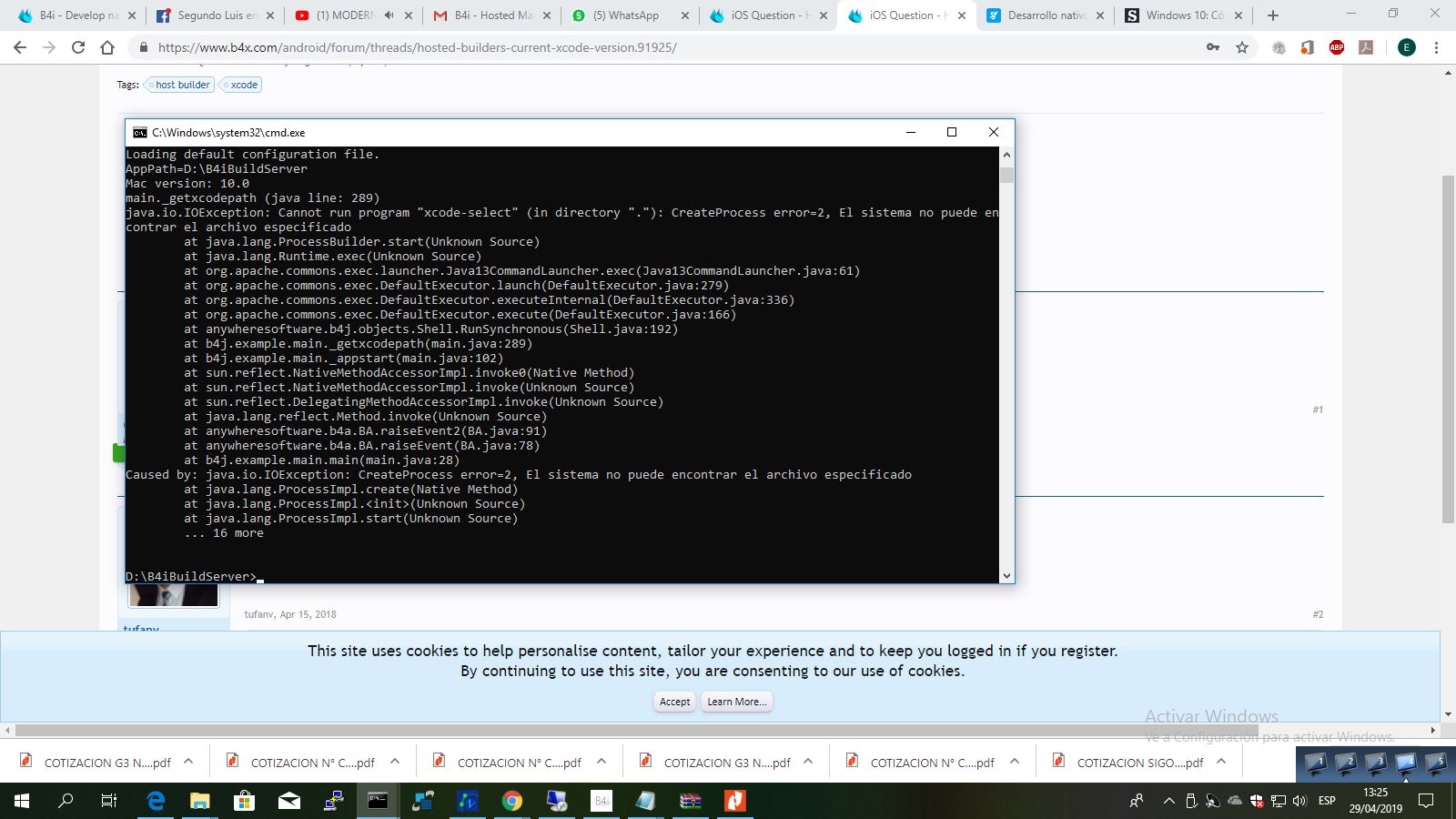Open Windows taskbar search

click(x=66, y=801)
